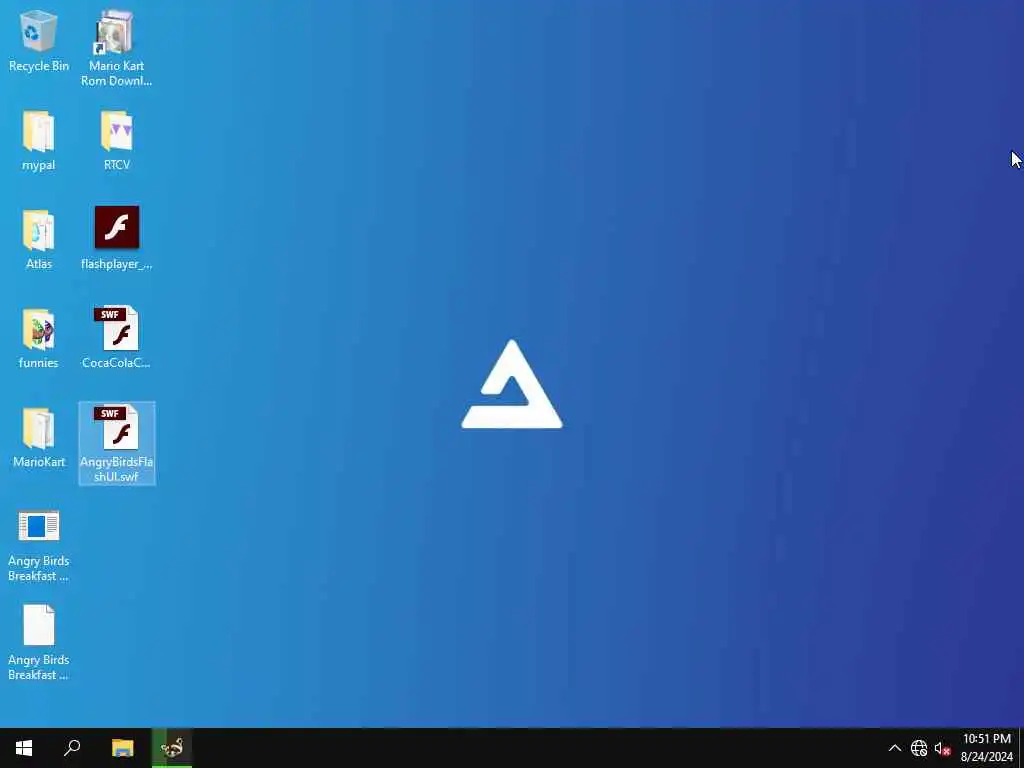Open File Explorer from the taskbar

point(122,748)
